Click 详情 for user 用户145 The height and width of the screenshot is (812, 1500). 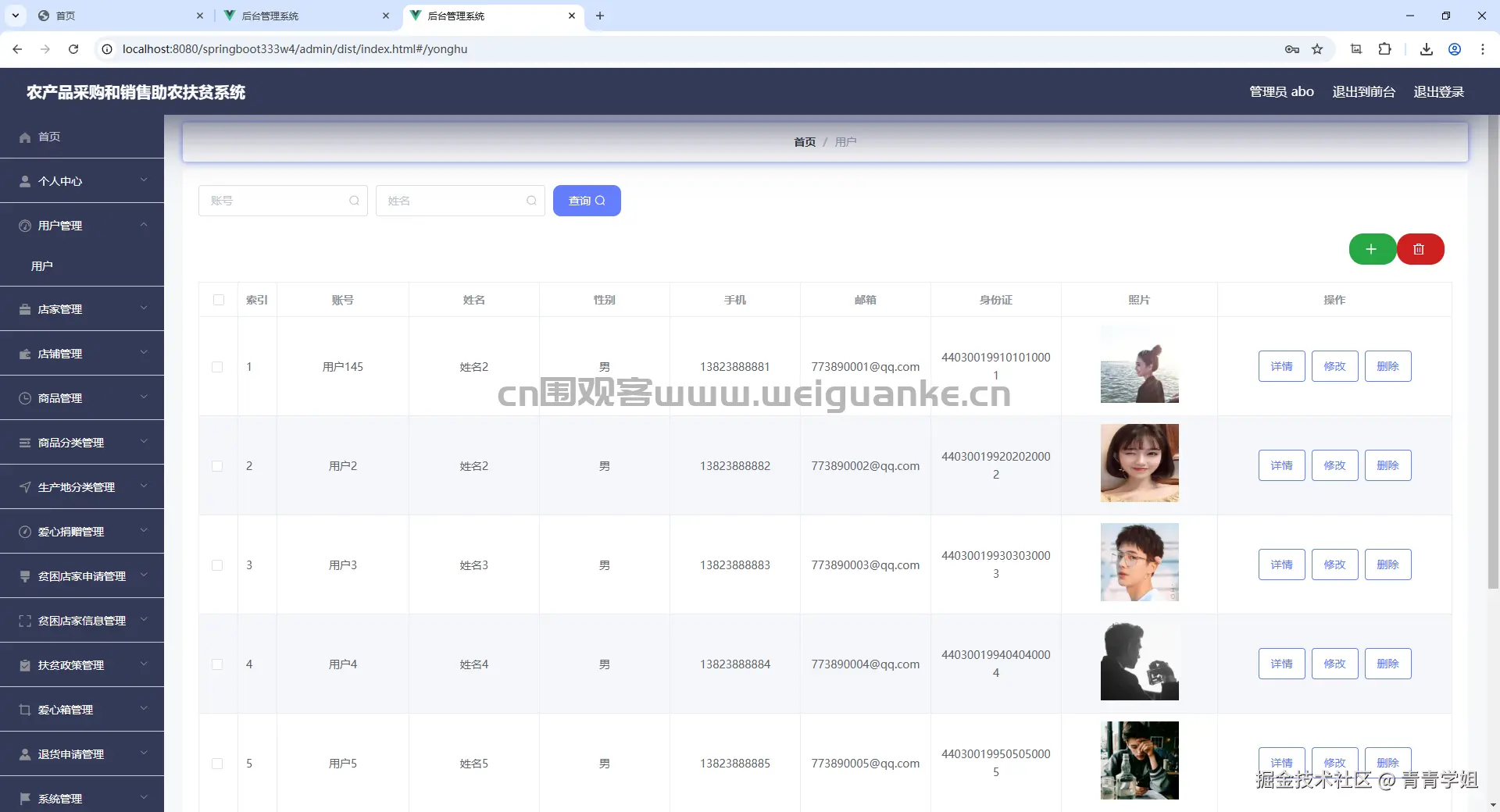[1281, 366]
